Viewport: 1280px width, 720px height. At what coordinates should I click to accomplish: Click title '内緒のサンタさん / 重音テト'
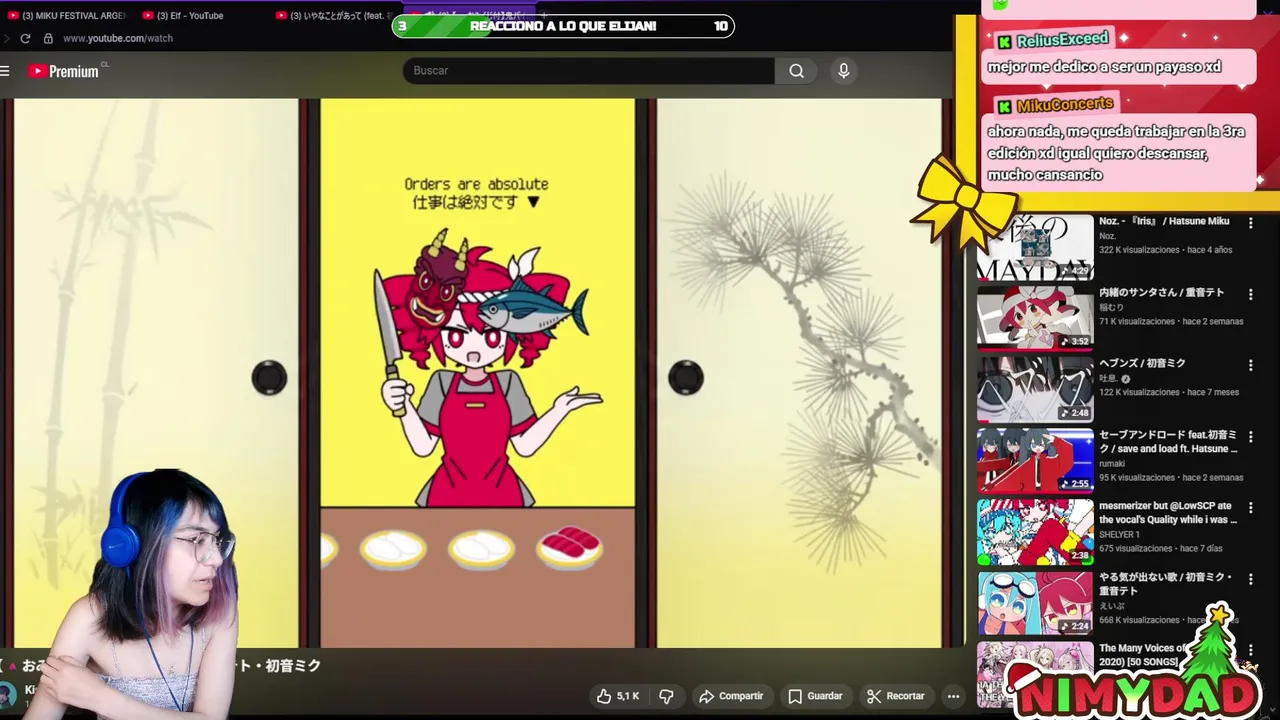1162,293
